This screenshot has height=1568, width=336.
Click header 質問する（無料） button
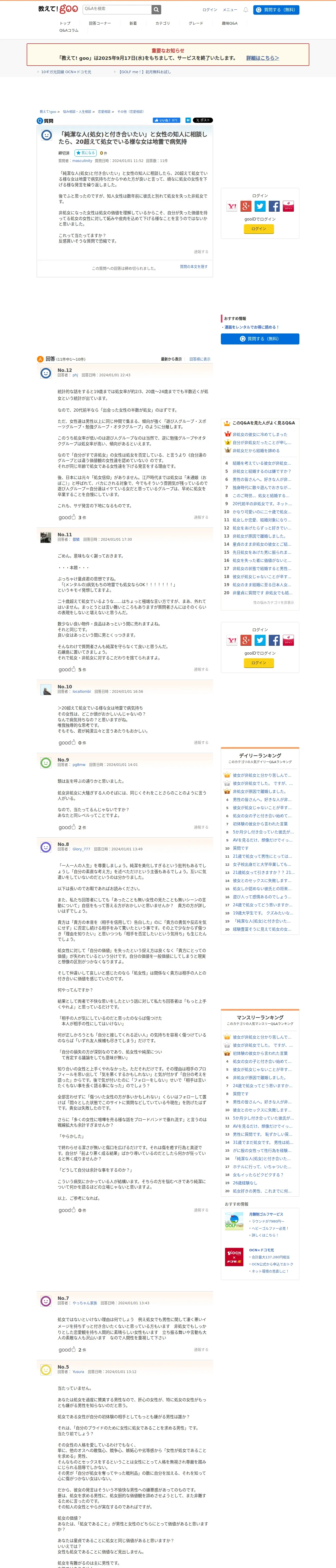click(x=276, y=10)
